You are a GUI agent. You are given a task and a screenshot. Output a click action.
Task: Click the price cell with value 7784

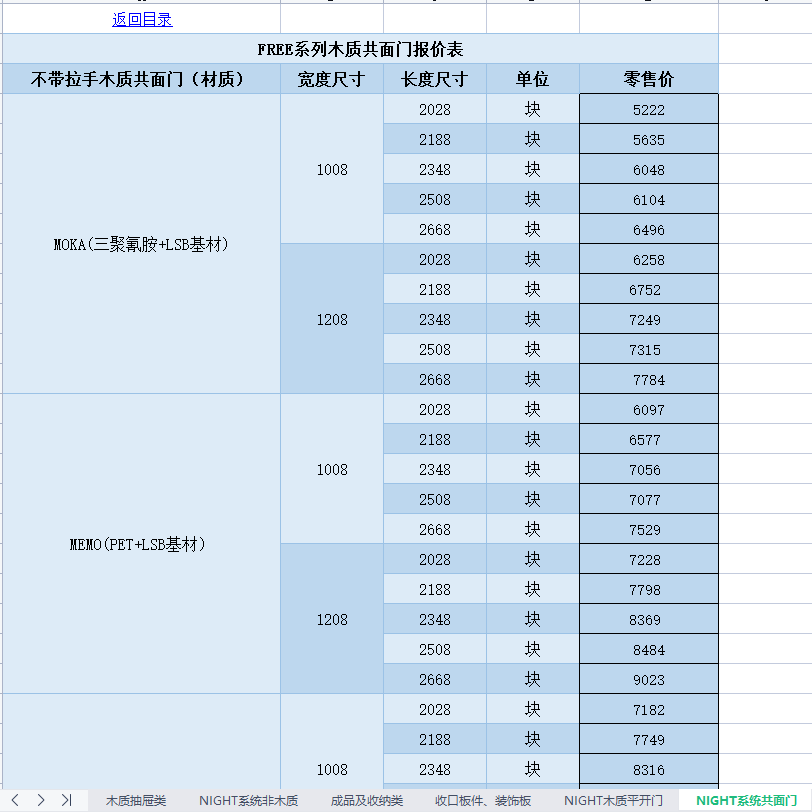(x=648, y=380)
